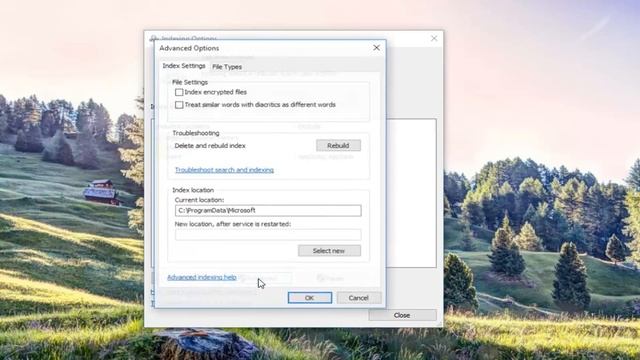Image resolution: width=640 pixels, height=360 pixels.
Task: Click the 'Troubleshooting' group label
Action: click(x=196, y=133)
